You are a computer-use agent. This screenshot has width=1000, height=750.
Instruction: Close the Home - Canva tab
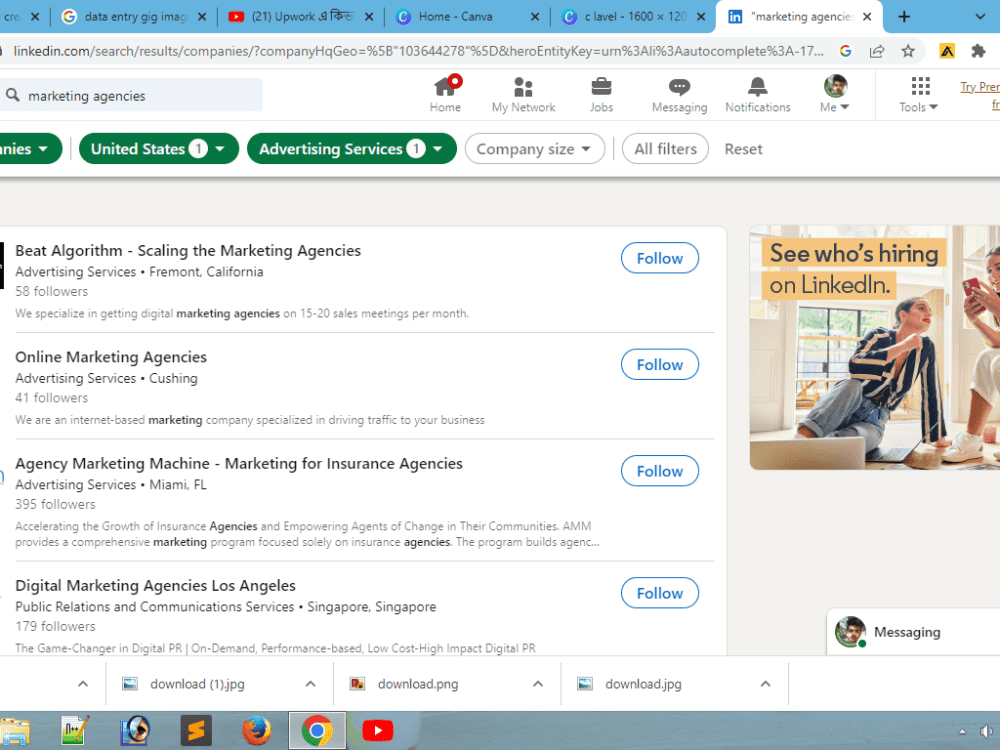click(x=534, y=17)
